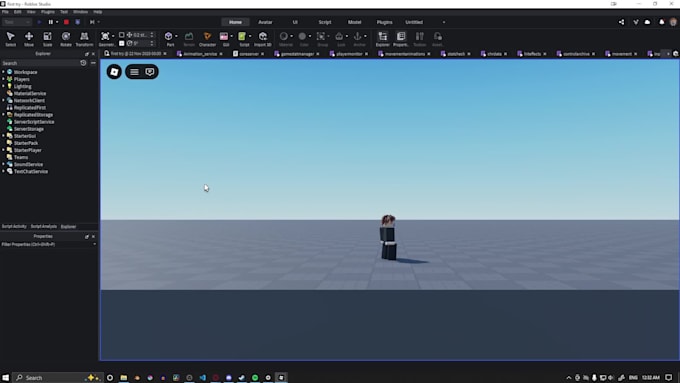Activate the Move tool
680x383 pixels.
tap(29, 39)
